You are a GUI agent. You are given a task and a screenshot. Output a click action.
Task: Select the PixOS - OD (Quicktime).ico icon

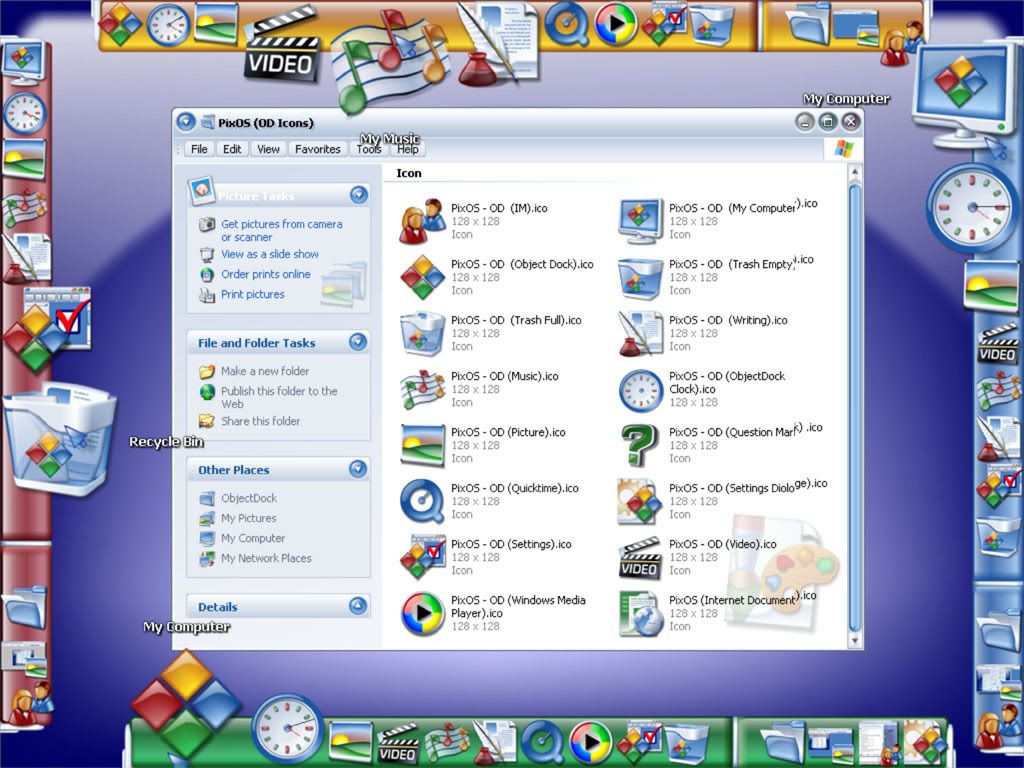click(423, 502)
